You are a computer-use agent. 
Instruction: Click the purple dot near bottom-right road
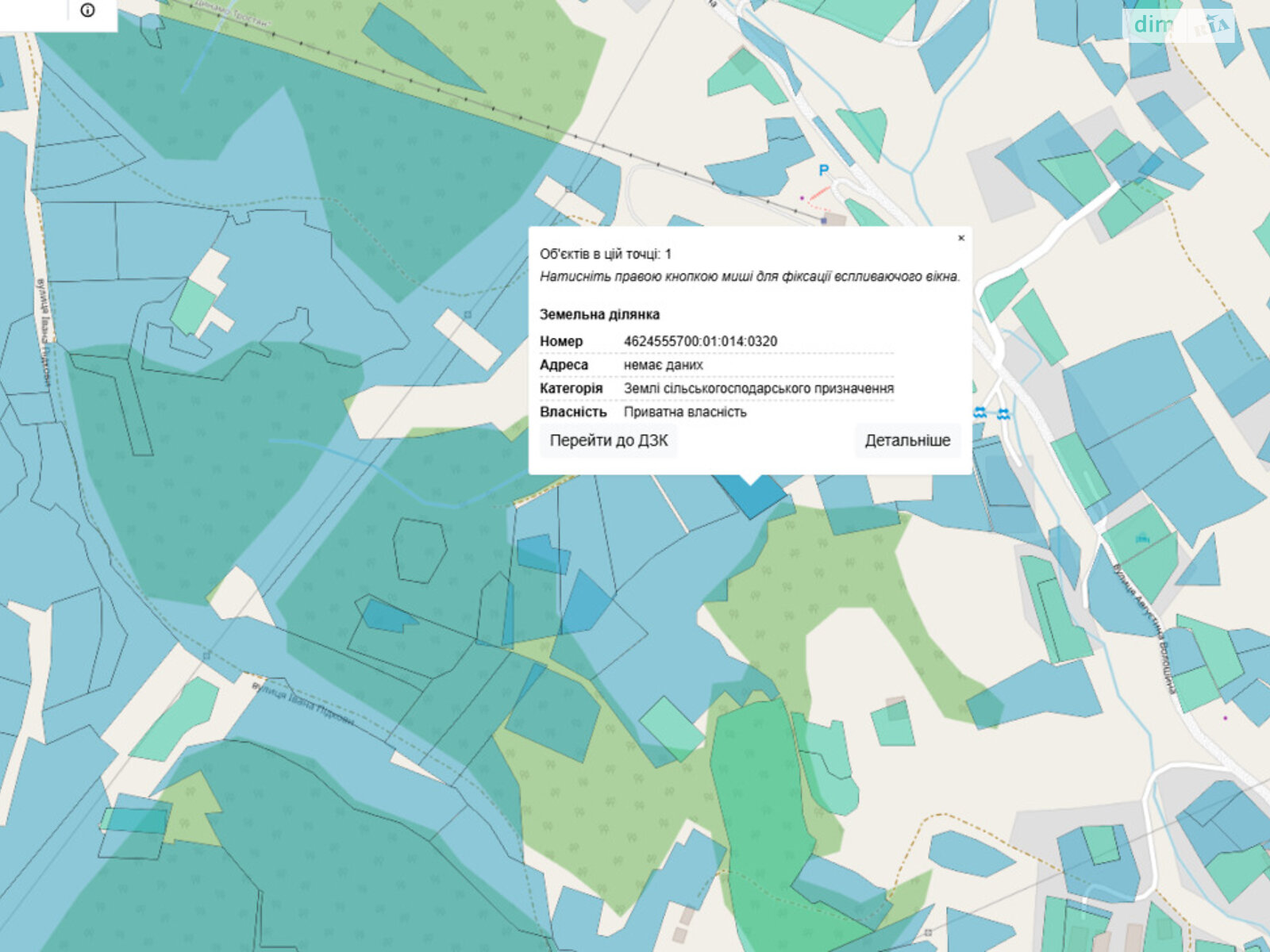tap(1225, 718)
